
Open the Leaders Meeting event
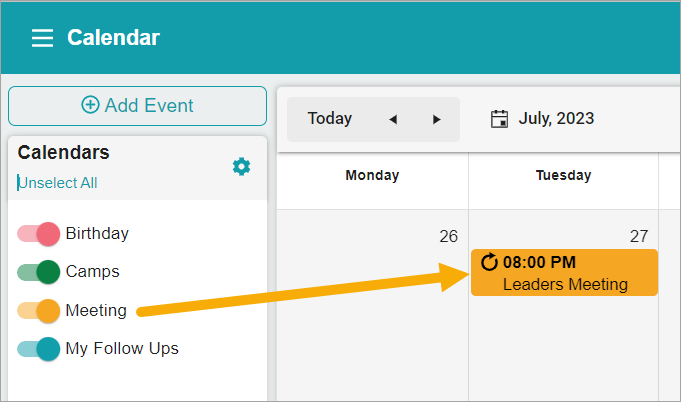click(564, 273)
